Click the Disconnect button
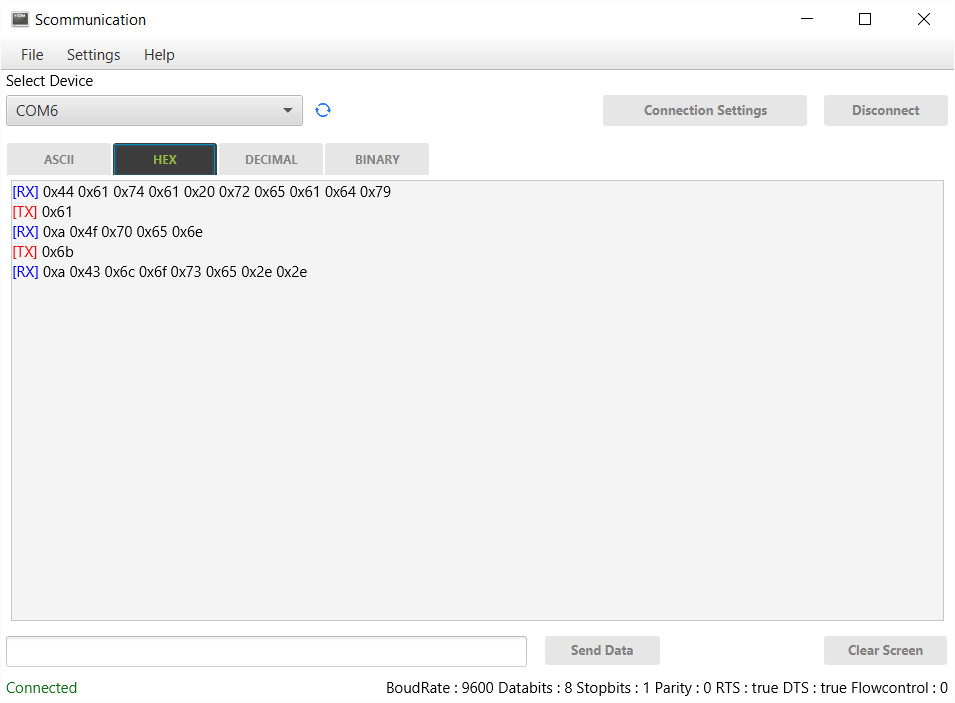The width and height of the screenshot is (955, 703). pyautogui.click(x=886, y=110)
